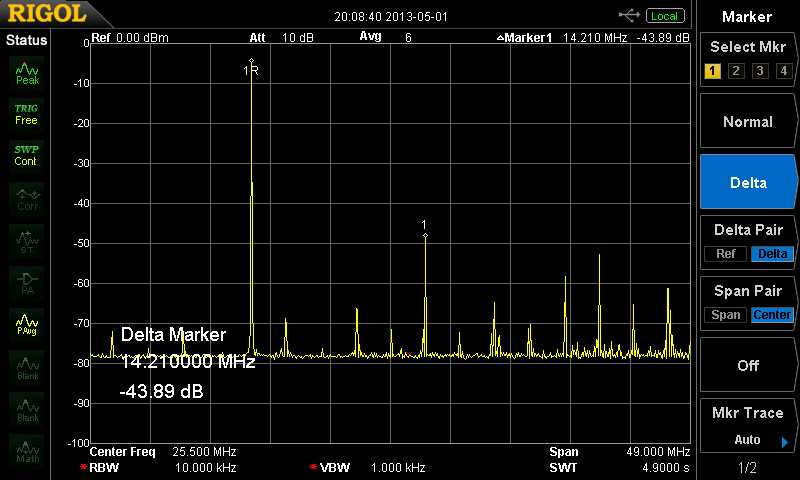Click the USB connection icon
The image size is (800, 480).
pos(630,15)
